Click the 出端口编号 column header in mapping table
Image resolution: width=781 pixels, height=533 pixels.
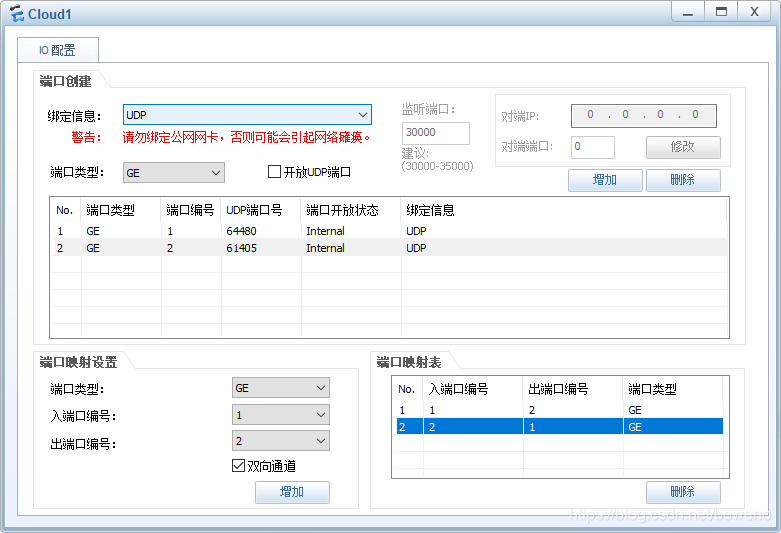click(573, 389)
